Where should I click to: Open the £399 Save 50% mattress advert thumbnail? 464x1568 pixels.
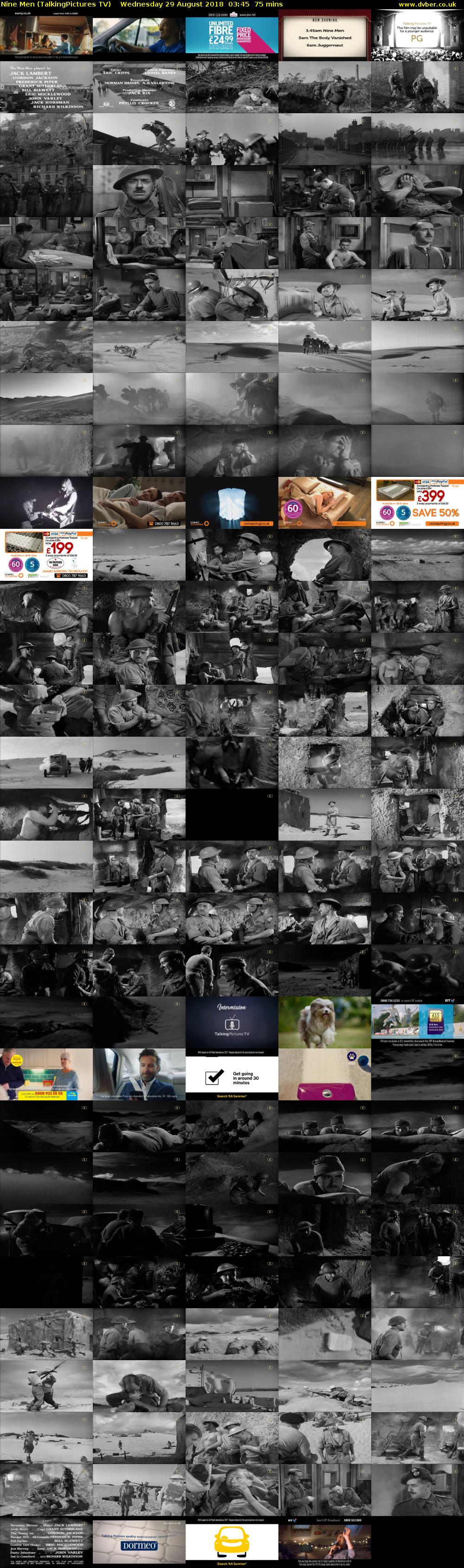(418, 502)
